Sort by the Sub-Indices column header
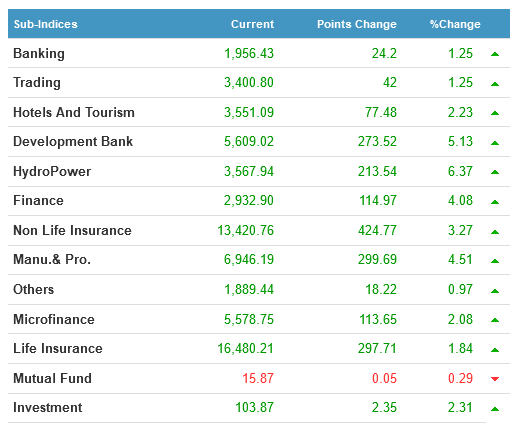519x426 pixels. pyautogui.click(x=46, y=24)
